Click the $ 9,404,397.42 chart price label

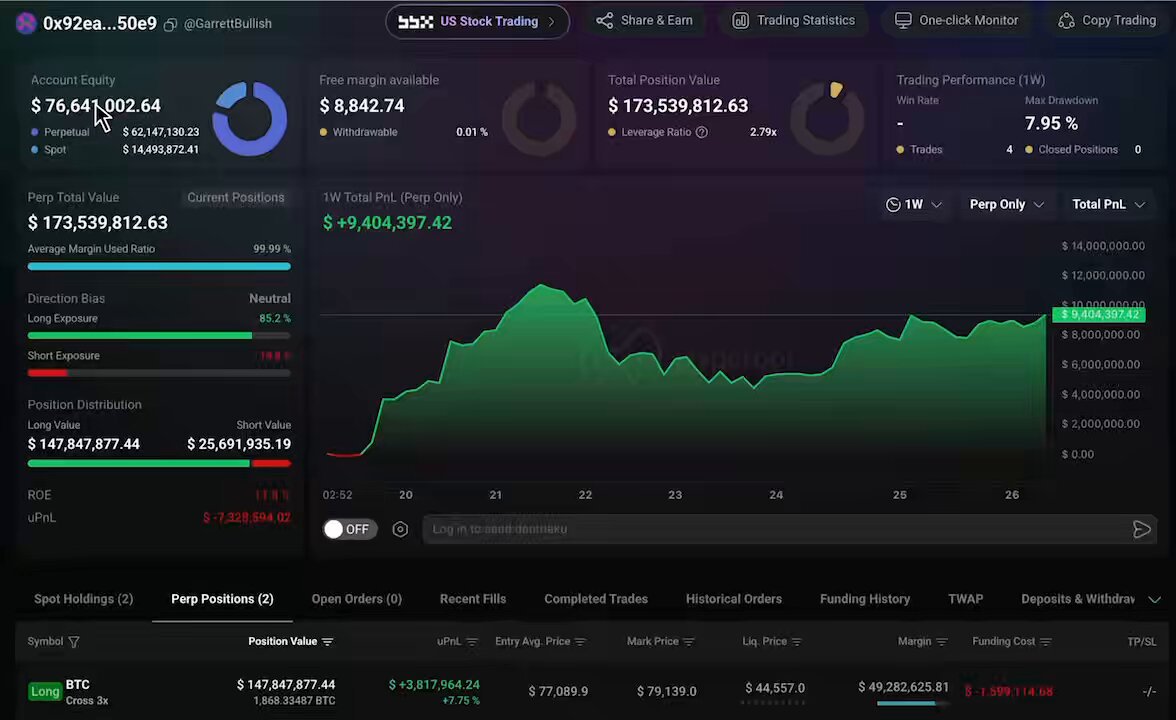(1099, 315)
